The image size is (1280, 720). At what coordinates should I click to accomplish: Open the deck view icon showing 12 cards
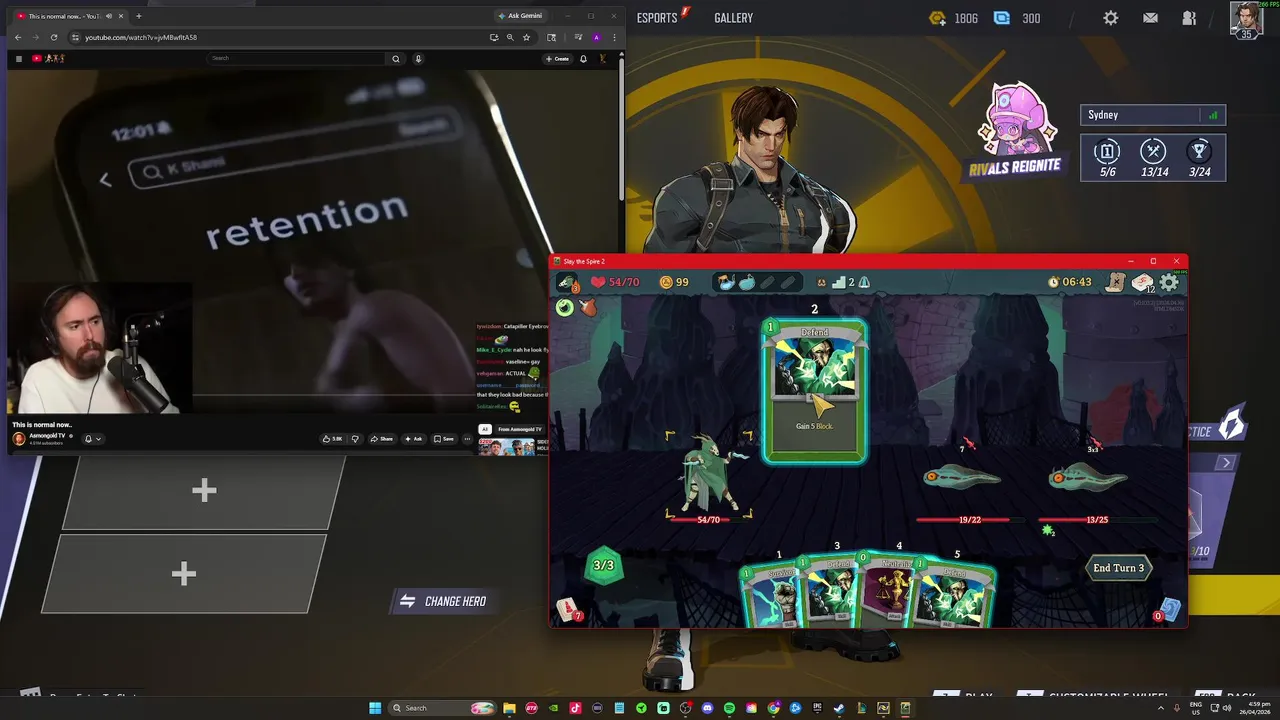(1143, 284)
